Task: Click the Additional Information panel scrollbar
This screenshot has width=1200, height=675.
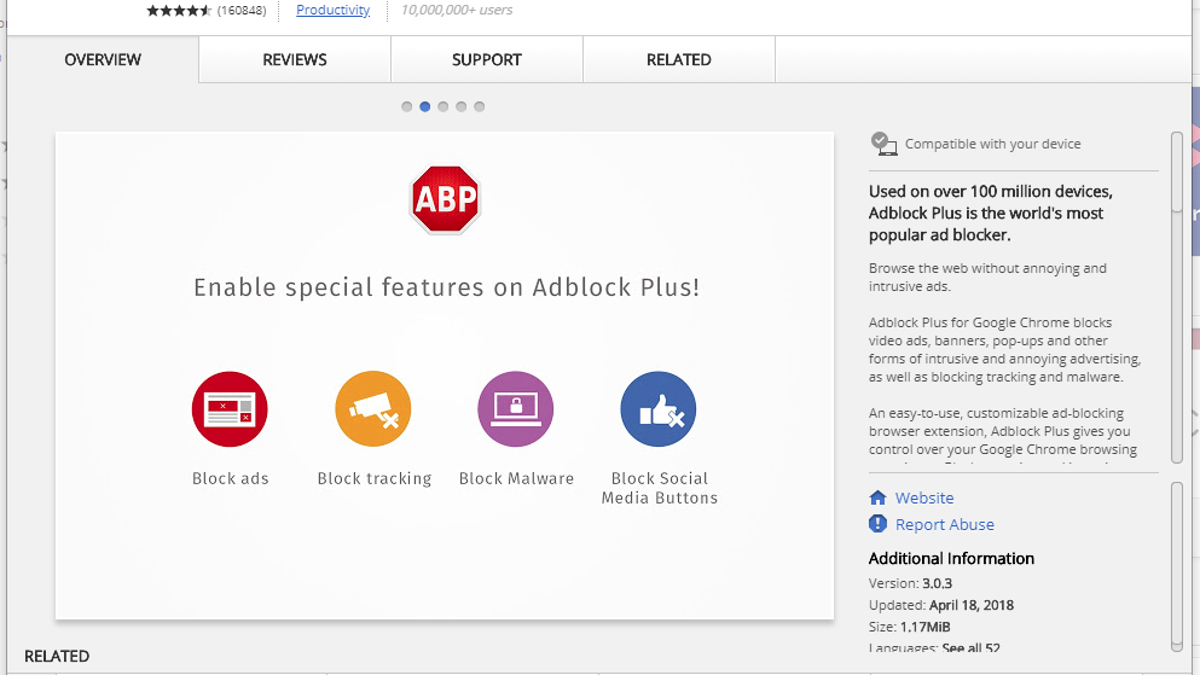Action: pyautogui.click(x=1177, y=566)
